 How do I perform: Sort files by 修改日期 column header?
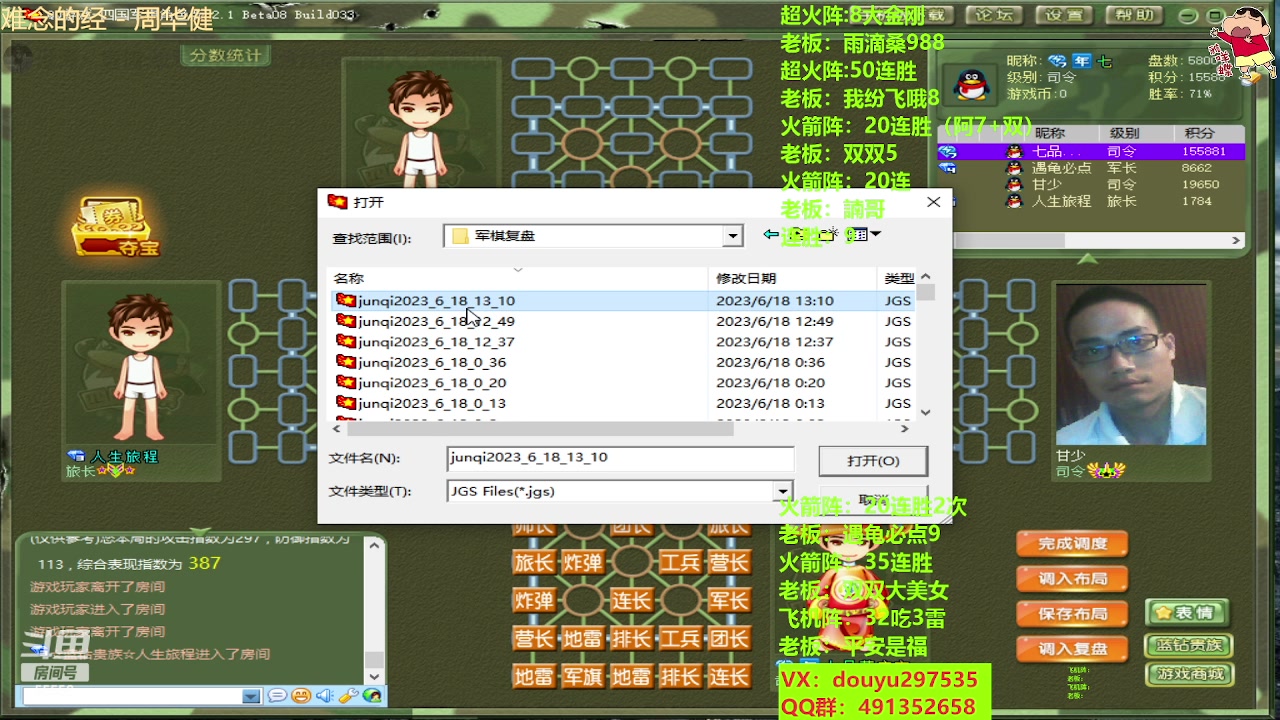tap(794, 278)
